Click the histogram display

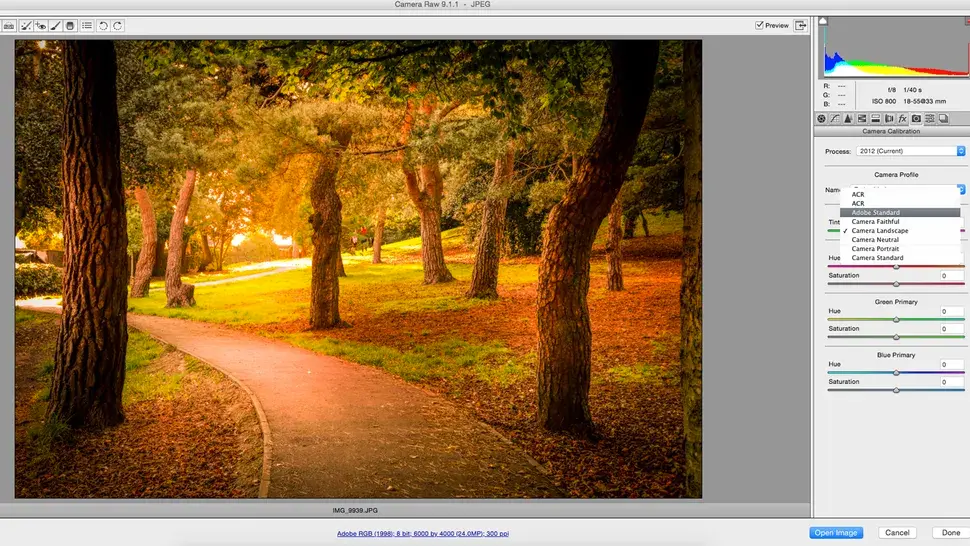pyautogui.click(x=896, y=48)
